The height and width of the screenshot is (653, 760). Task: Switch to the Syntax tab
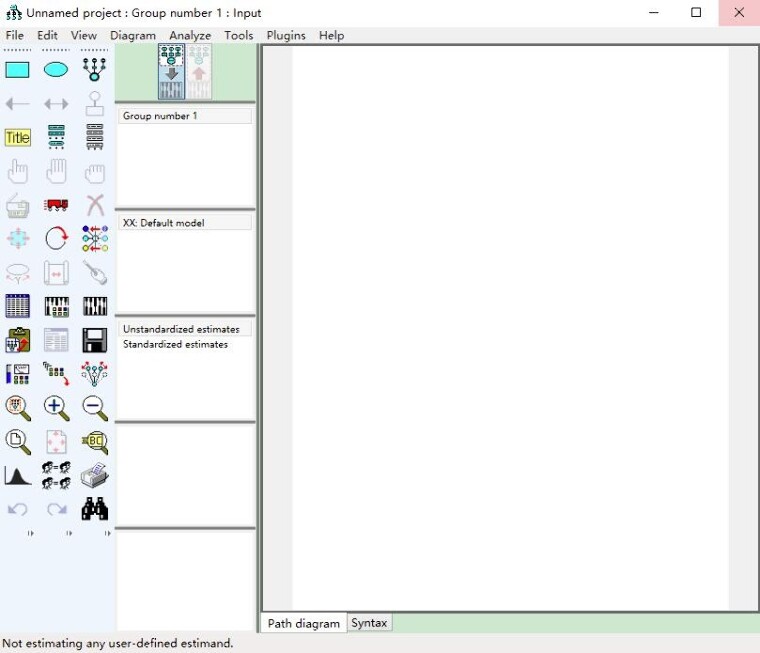[369, 623]
